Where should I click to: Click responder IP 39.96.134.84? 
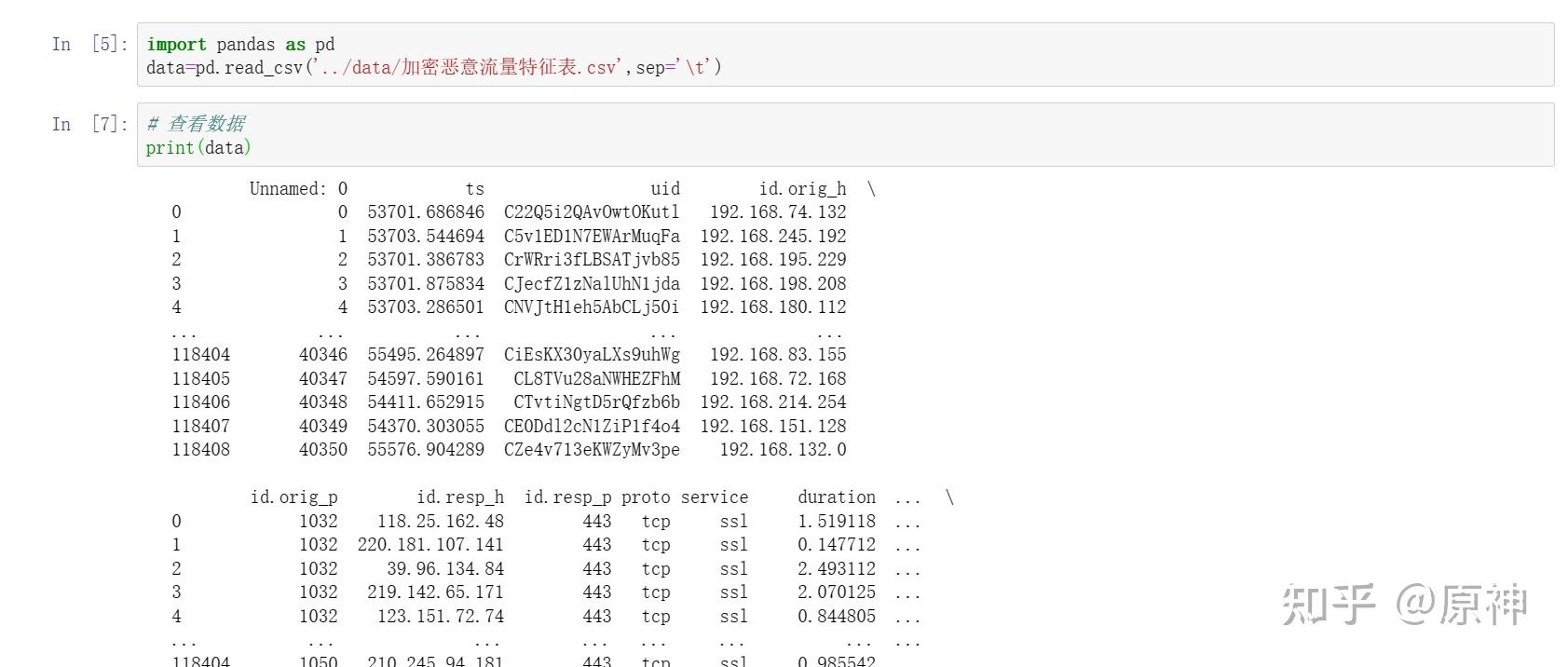coord(445,569)
